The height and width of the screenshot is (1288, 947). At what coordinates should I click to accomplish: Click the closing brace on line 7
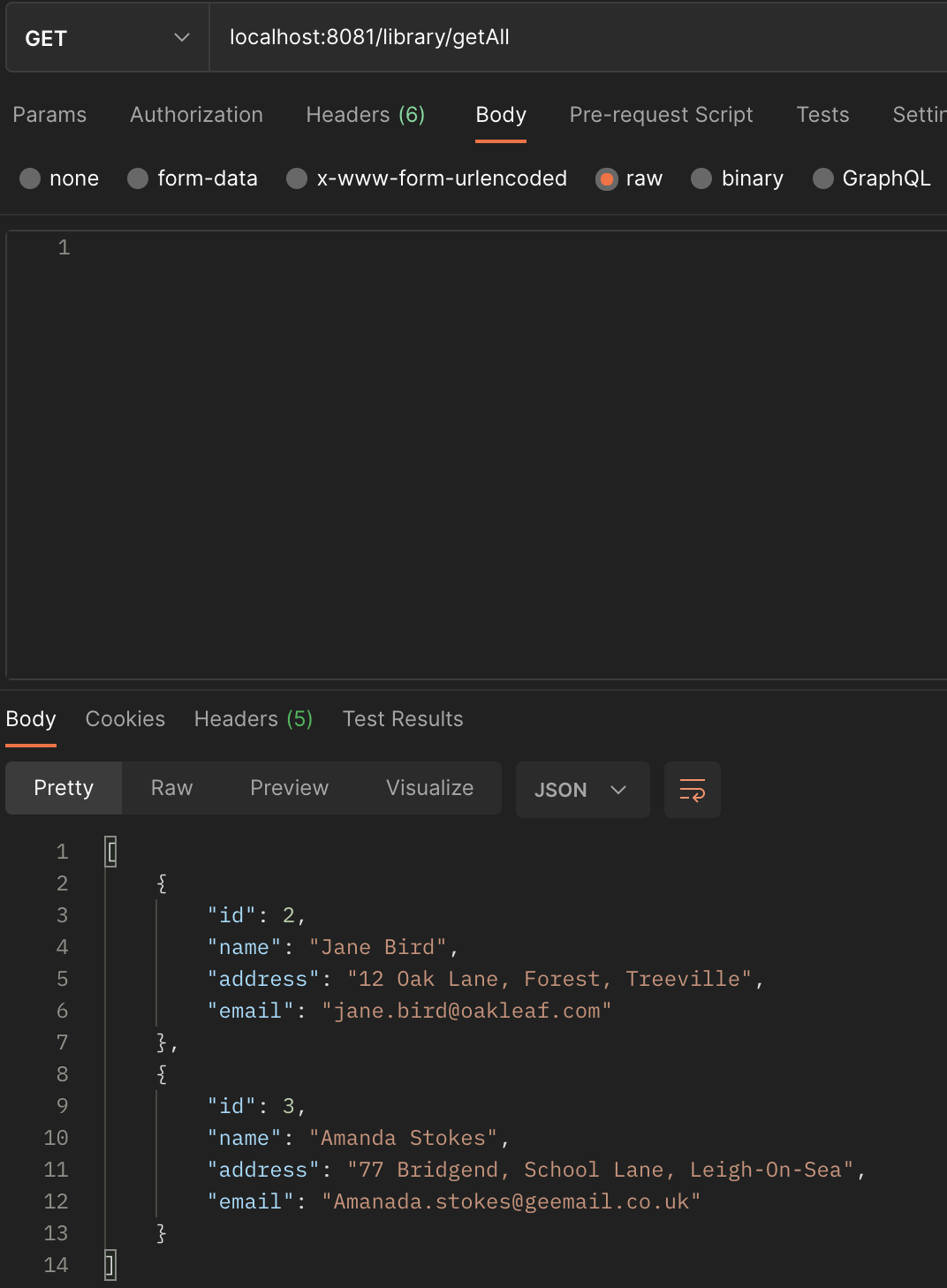click(163, 1042)
